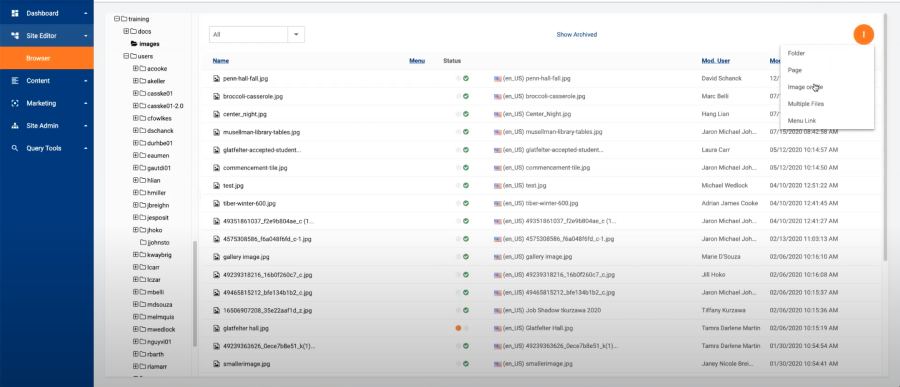Click the green check status of smallerimage.jpg
This screenshot has width=900, height=387.
466,364
